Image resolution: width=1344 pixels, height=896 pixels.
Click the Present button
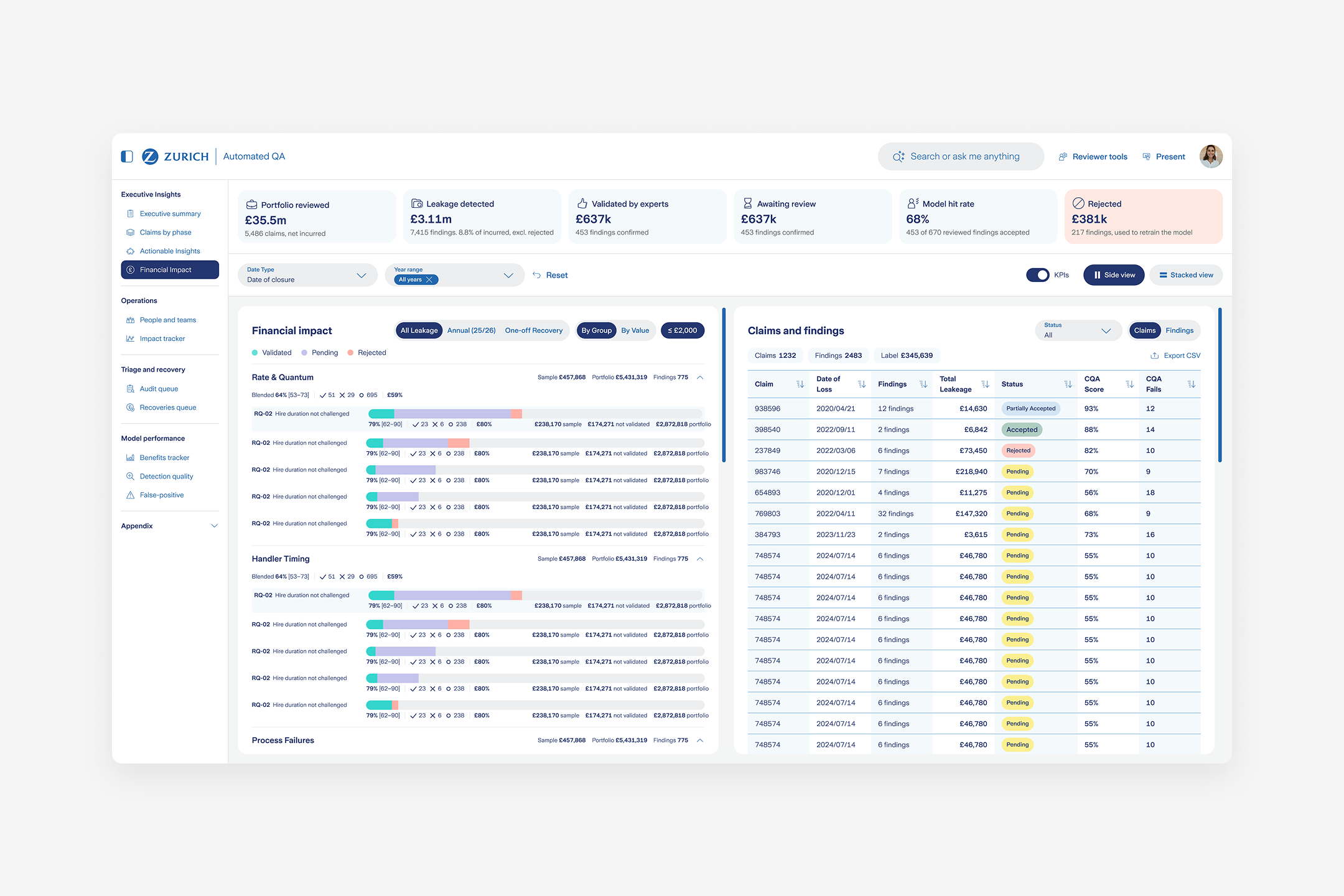pos(1164,157)
